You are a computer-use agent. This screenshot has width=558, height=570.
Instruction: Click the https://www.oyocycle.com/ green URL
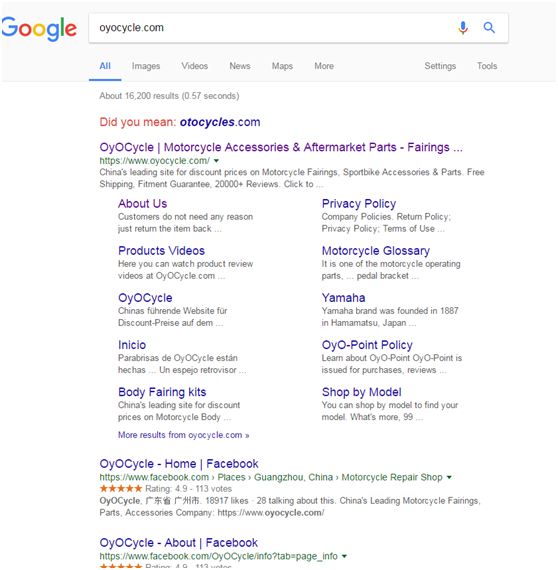coord(154,161)
